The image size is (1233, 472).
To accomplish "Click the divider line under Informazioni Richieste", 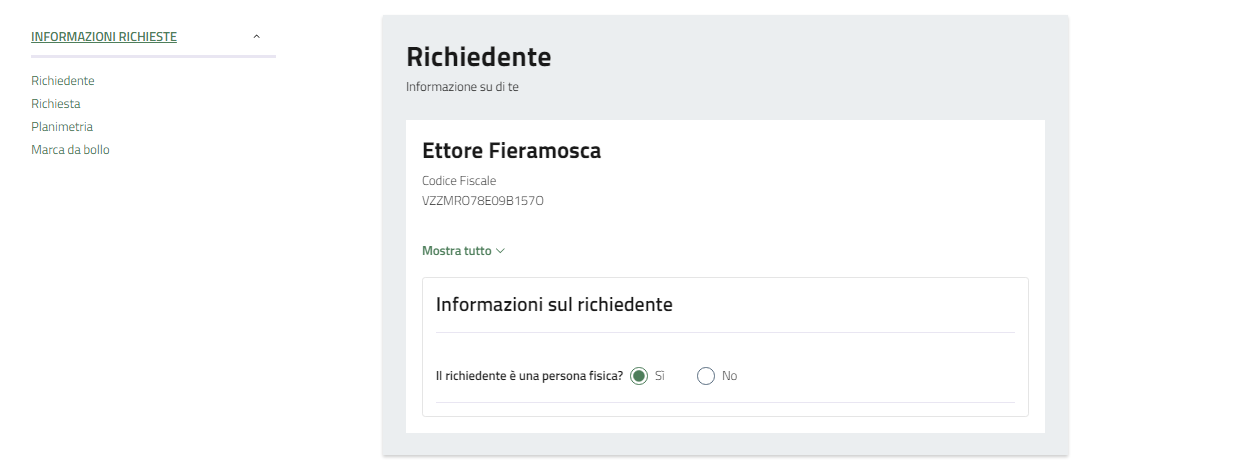I will (153, 56).
